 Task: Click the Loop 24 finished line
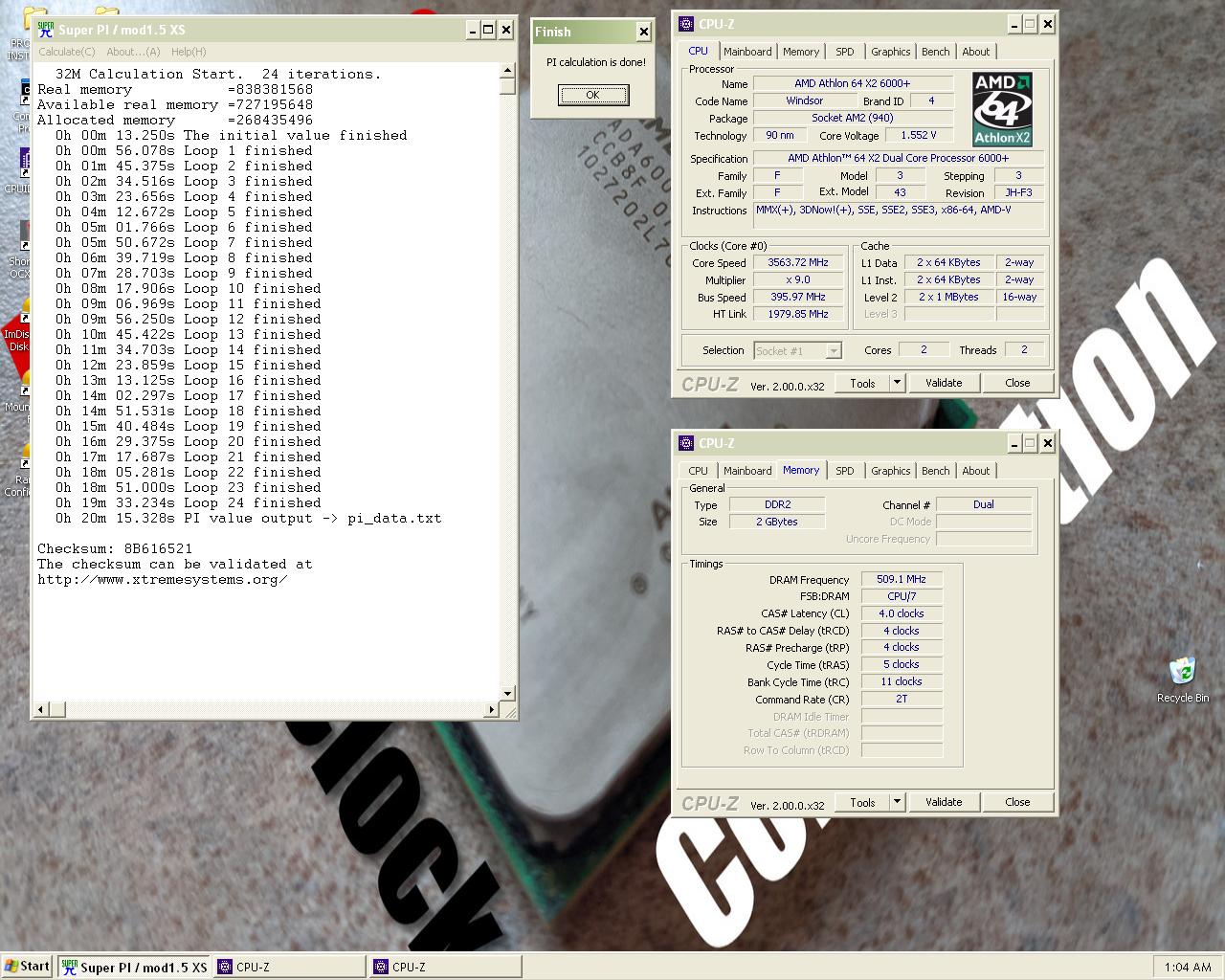coord(188,503)
